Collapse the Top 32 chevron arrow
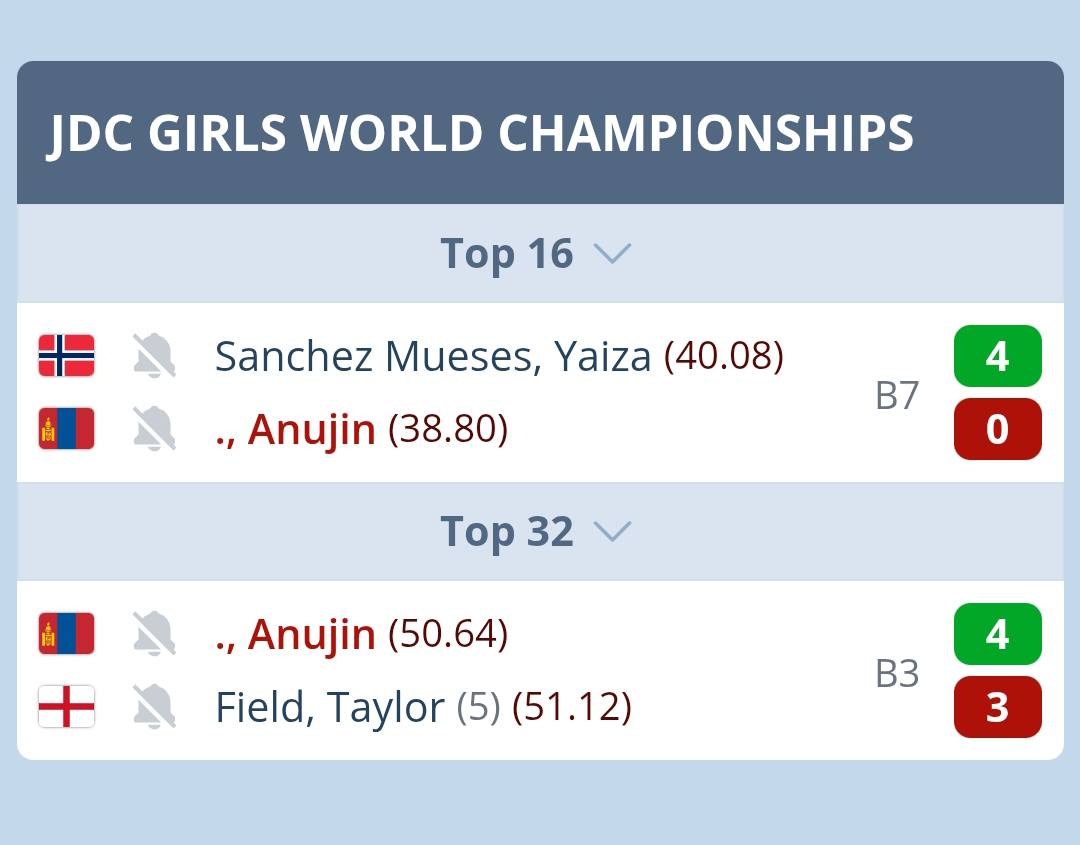The image size is (1080, 845). pos(612,532)
